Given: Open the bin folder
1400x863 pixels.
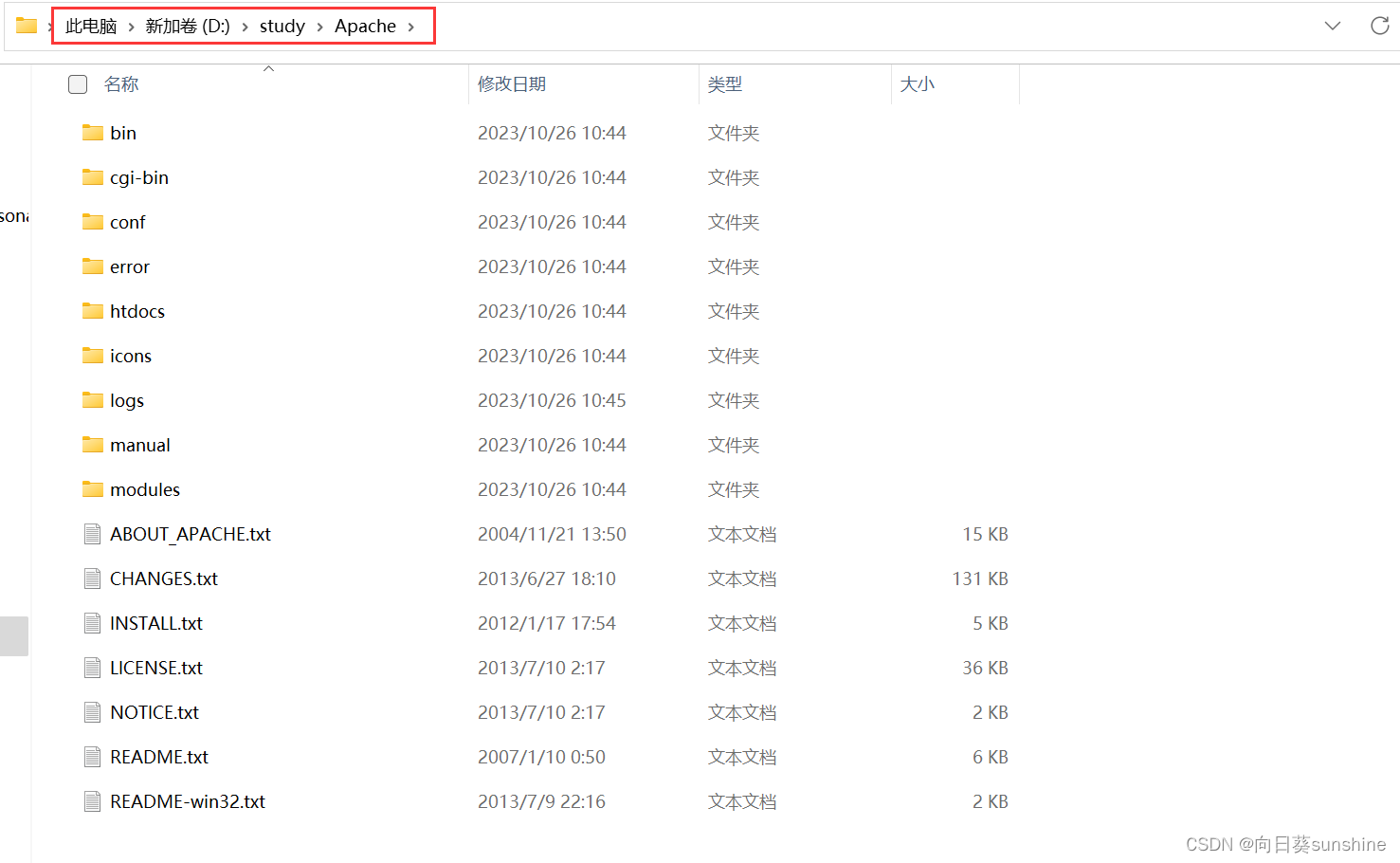Looking at the screenshot, I should click(122, 133).
